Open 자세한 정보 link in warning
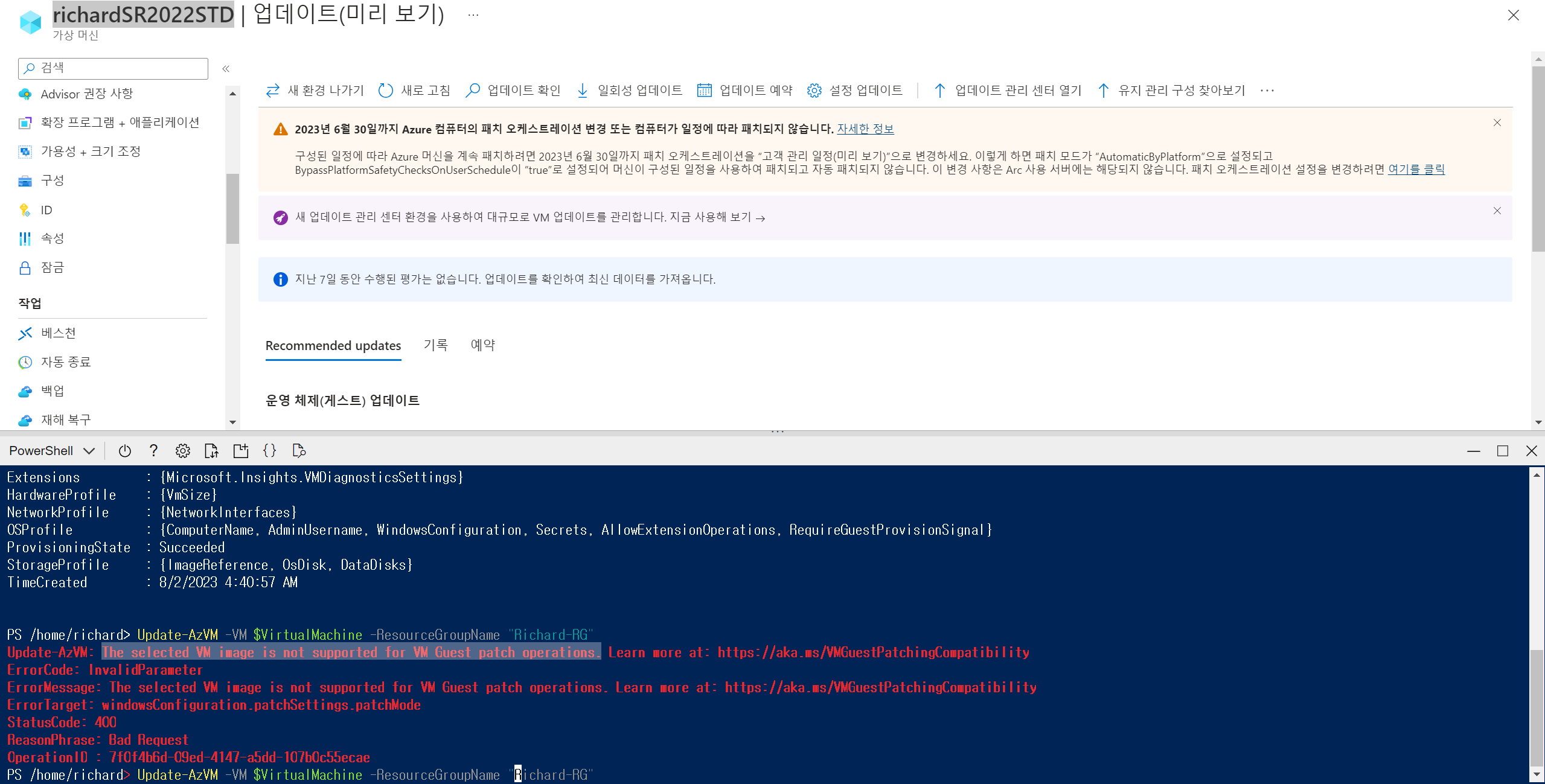 click(x=865, y=129)
